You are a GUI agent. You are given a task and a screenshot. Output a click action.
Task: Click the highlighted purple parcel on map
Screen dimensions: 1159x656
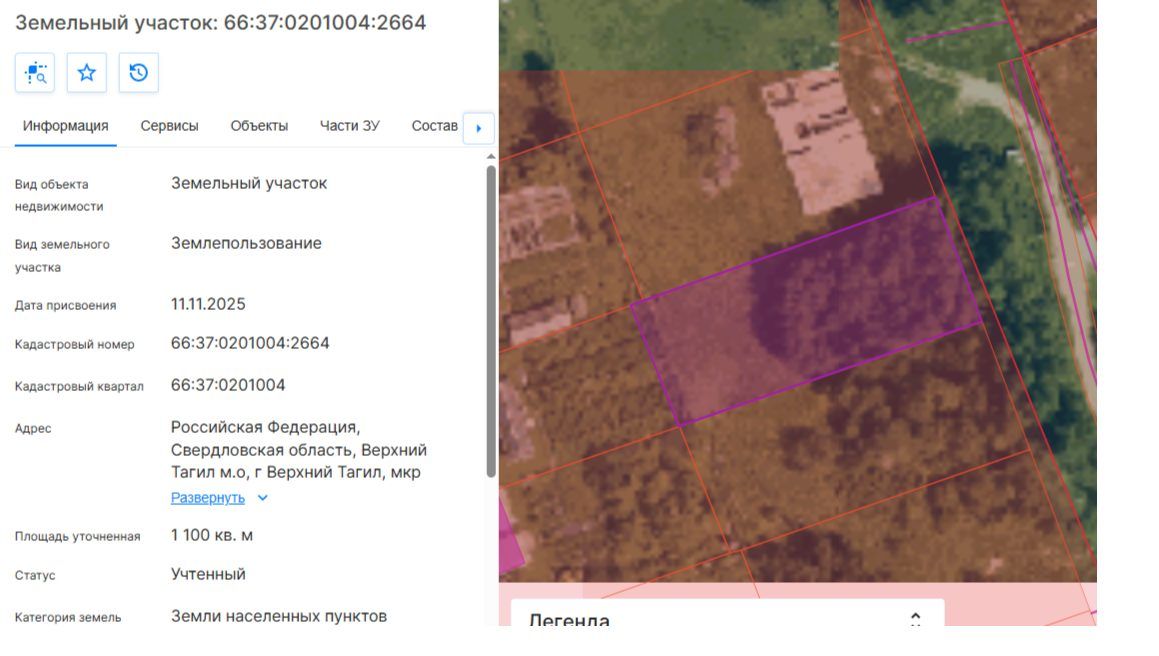[x=806, y=311]
